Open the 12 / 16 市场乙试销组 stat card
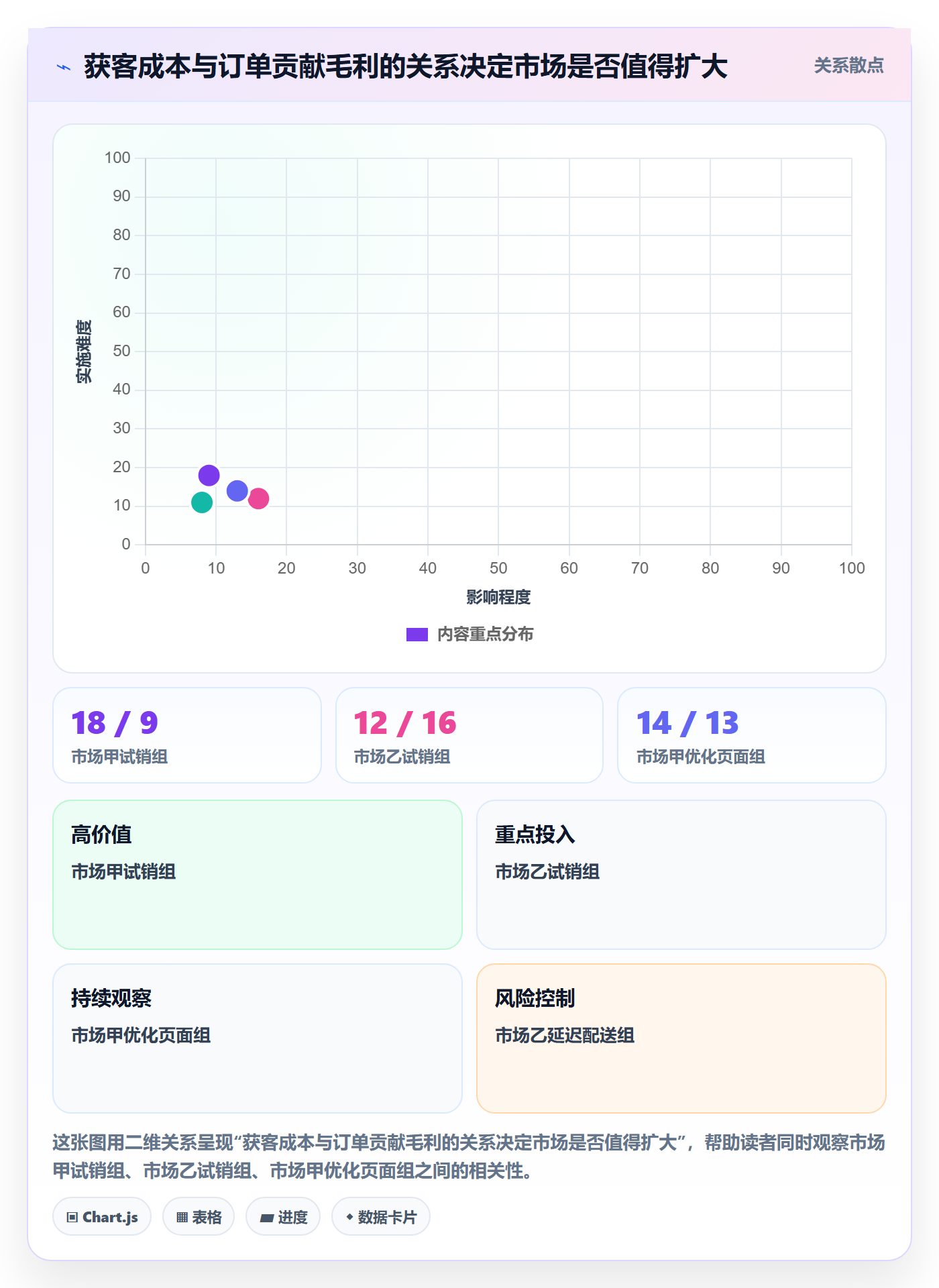The width and height of the screenshot is (939, 1288). coord(469,735)
